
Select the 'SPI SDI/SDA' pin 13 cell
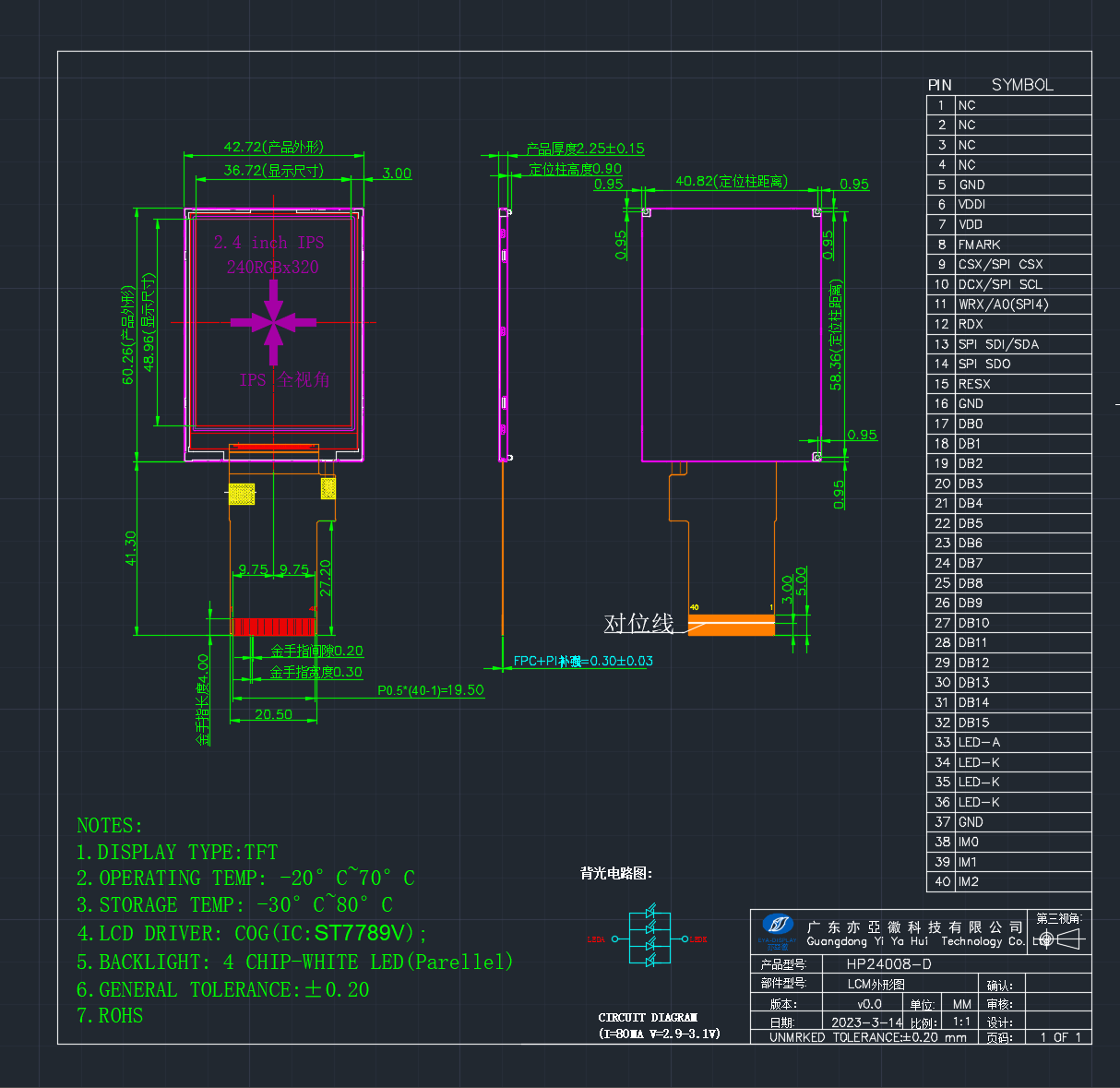point(1023,344)
